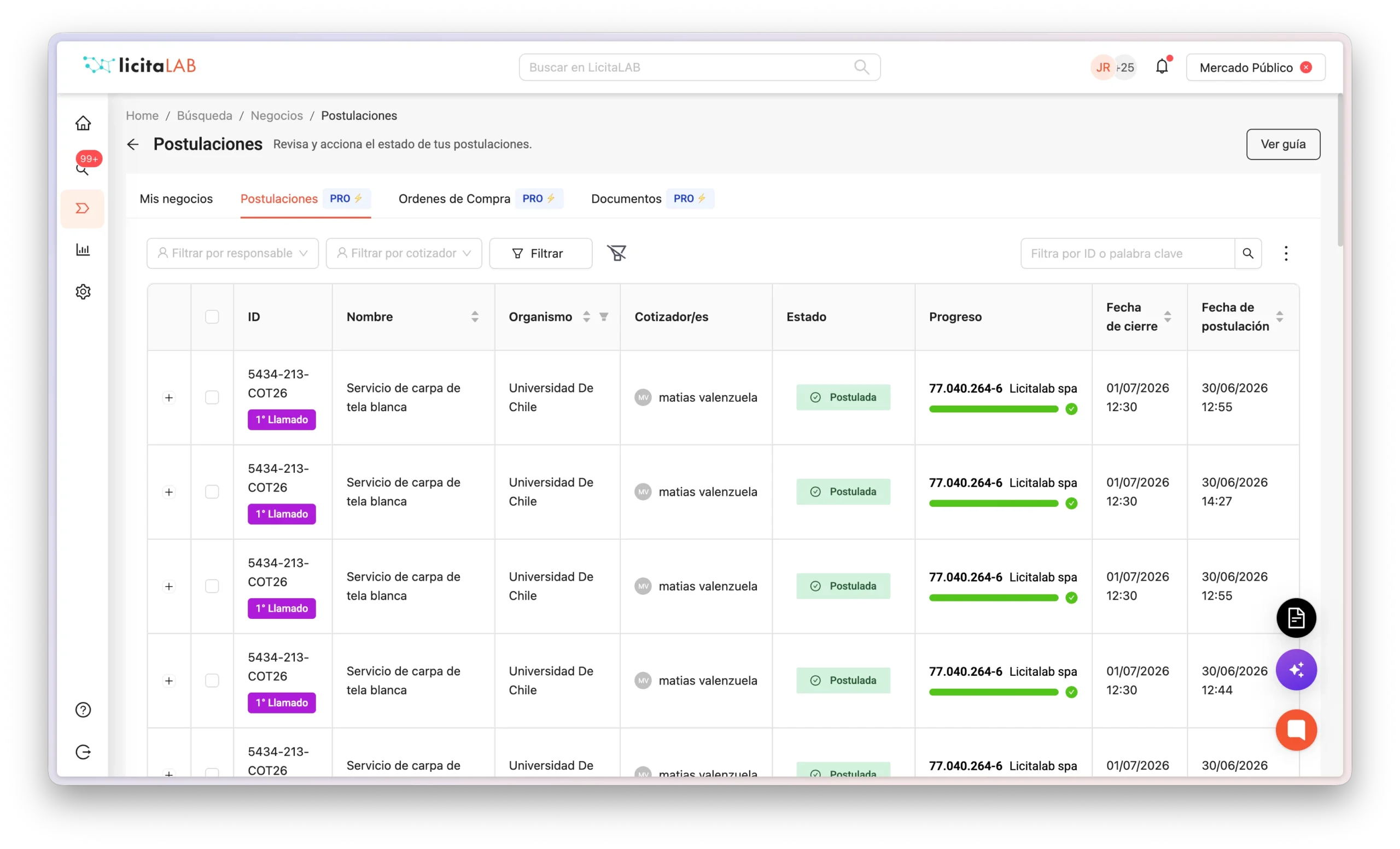Check the row postulated 30/06/2026 12:44

pyautogui.click(x=212, y=680)
